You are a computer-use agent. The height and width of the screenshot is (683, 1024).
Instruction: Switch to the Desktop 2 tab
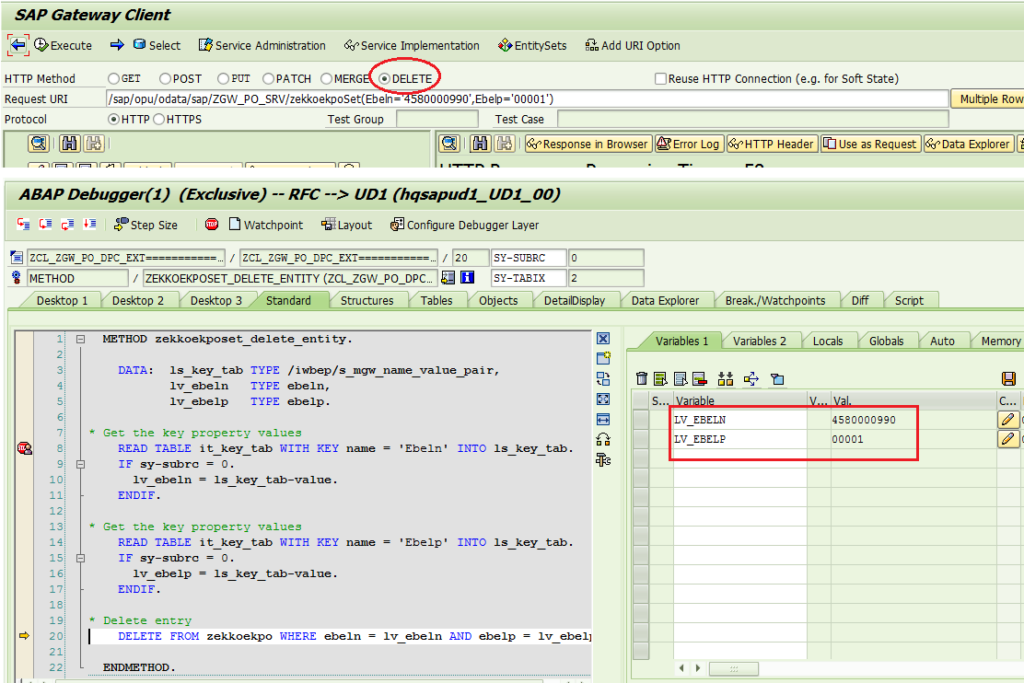[137, 300]
